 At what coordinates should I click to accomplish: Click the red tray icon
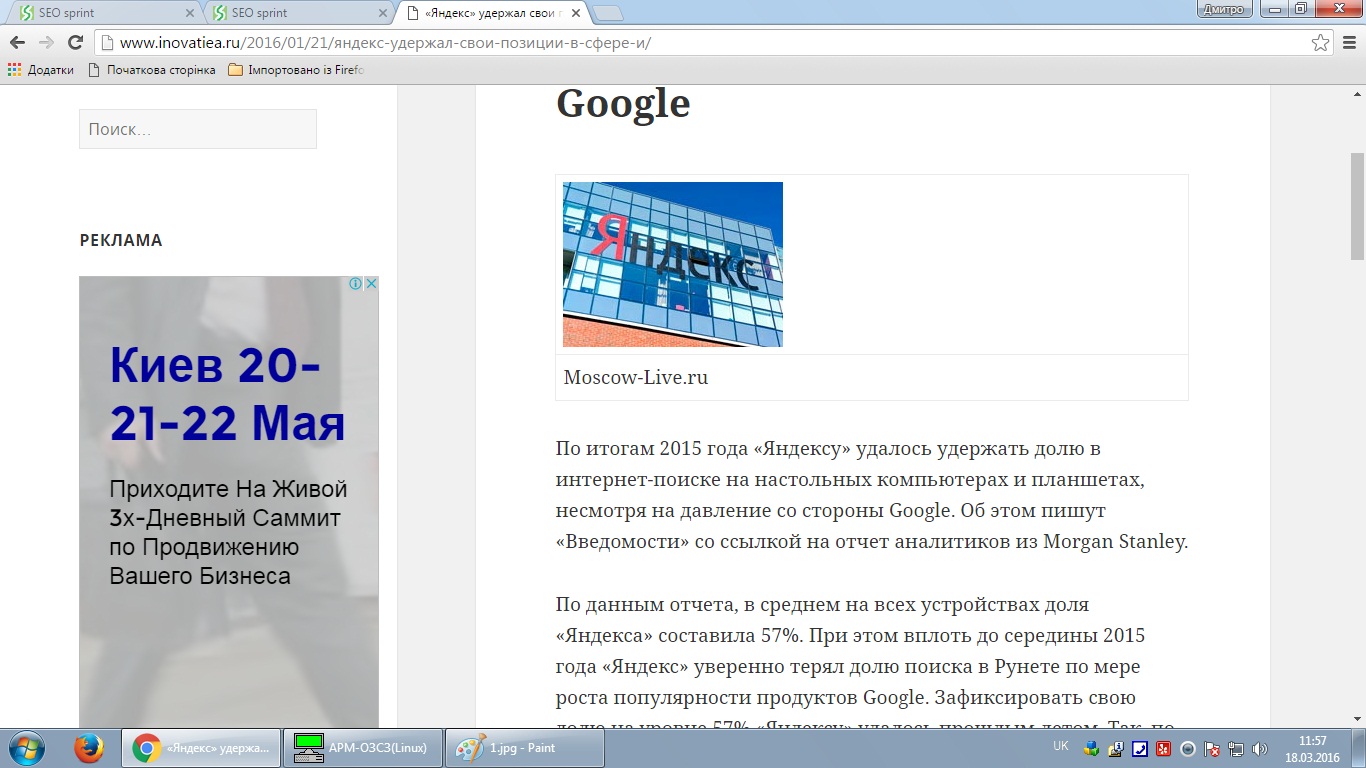[x=1164, y=748]
